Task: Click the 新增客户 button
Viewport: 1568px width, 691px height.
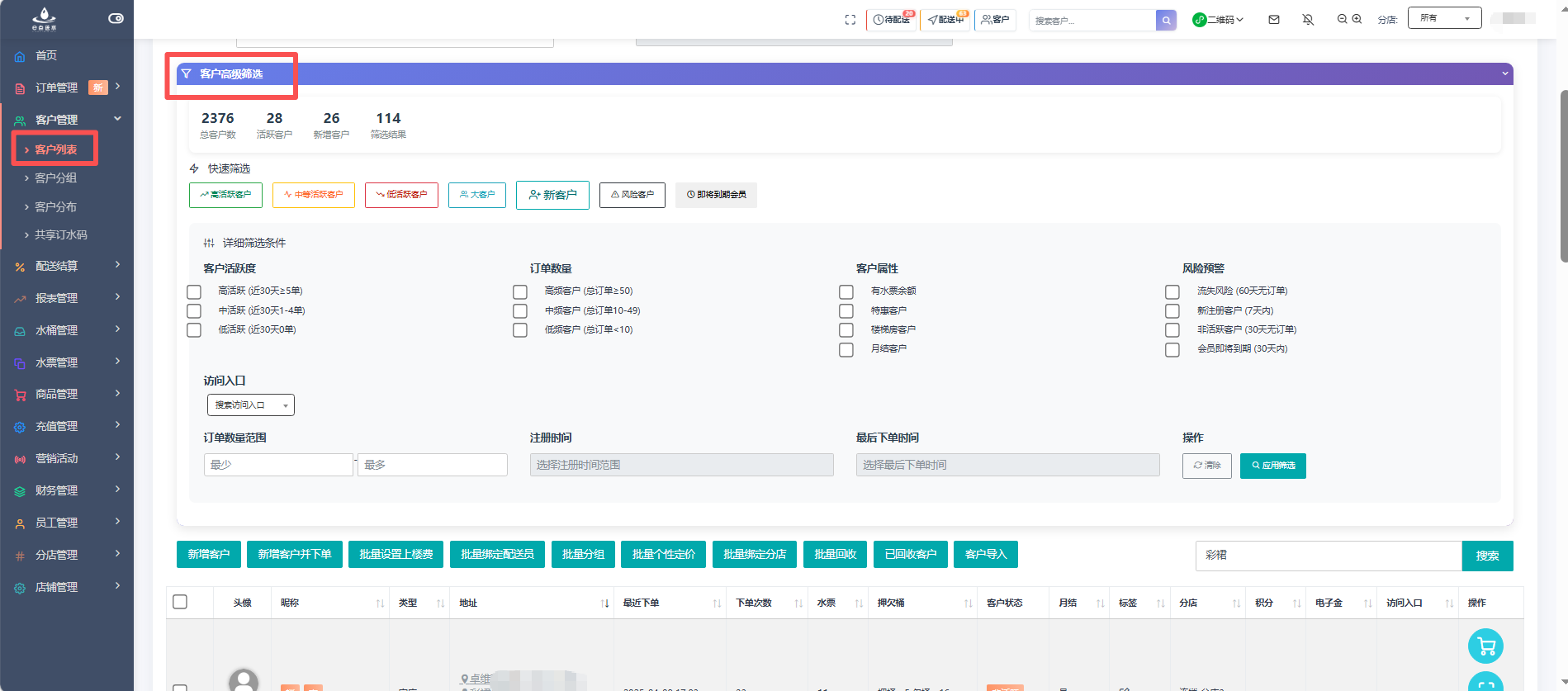Action: click(208, 555)
